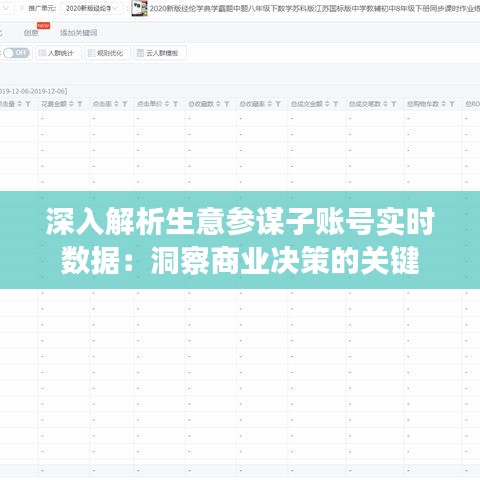The width and height of the screenshot is (480, 480).
Task: Click the 总成交金额 column header text
Action: coord(307,104)
